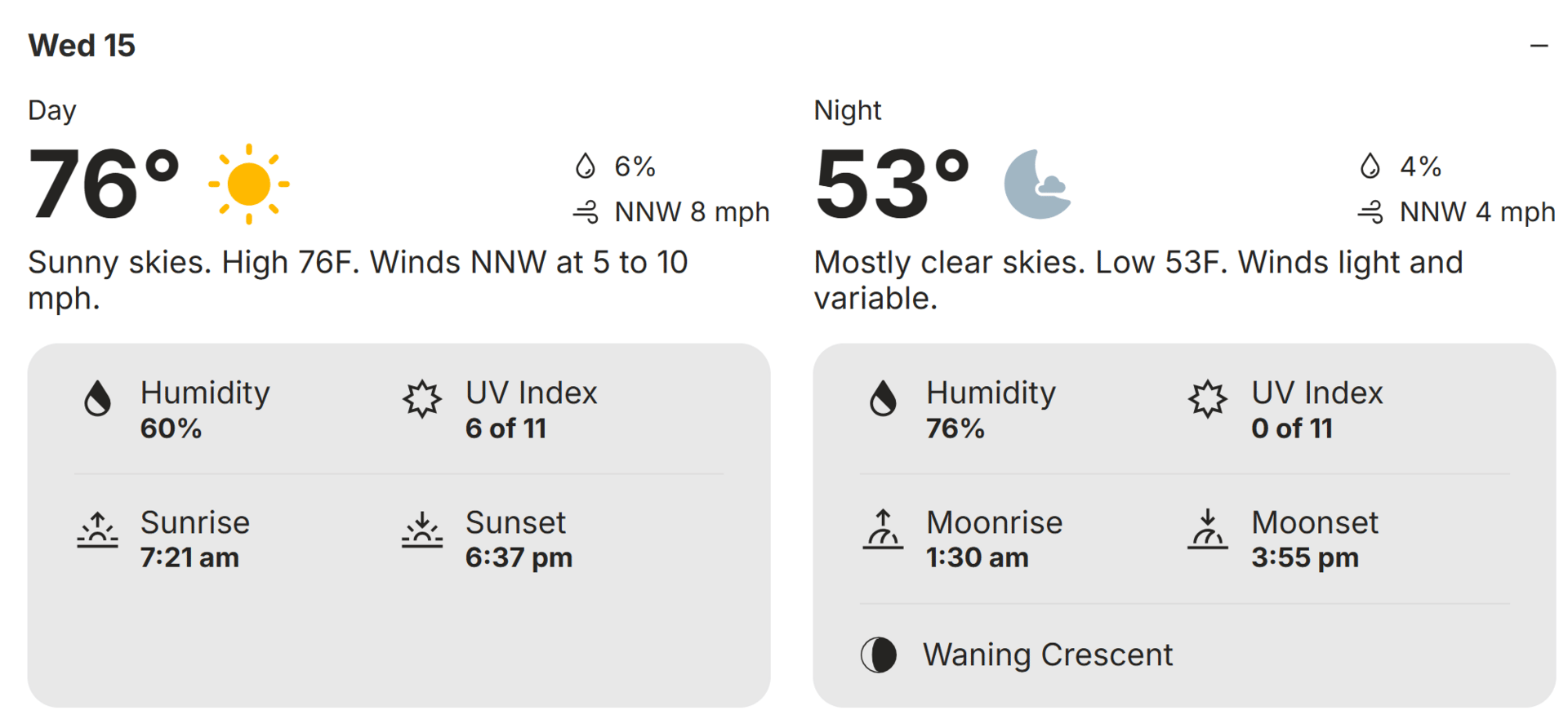This screenshot has width=1568, height=728.
Task: Click the 53° nighttime low temperature
Action: pyautogui.click(x=892, y=184)
